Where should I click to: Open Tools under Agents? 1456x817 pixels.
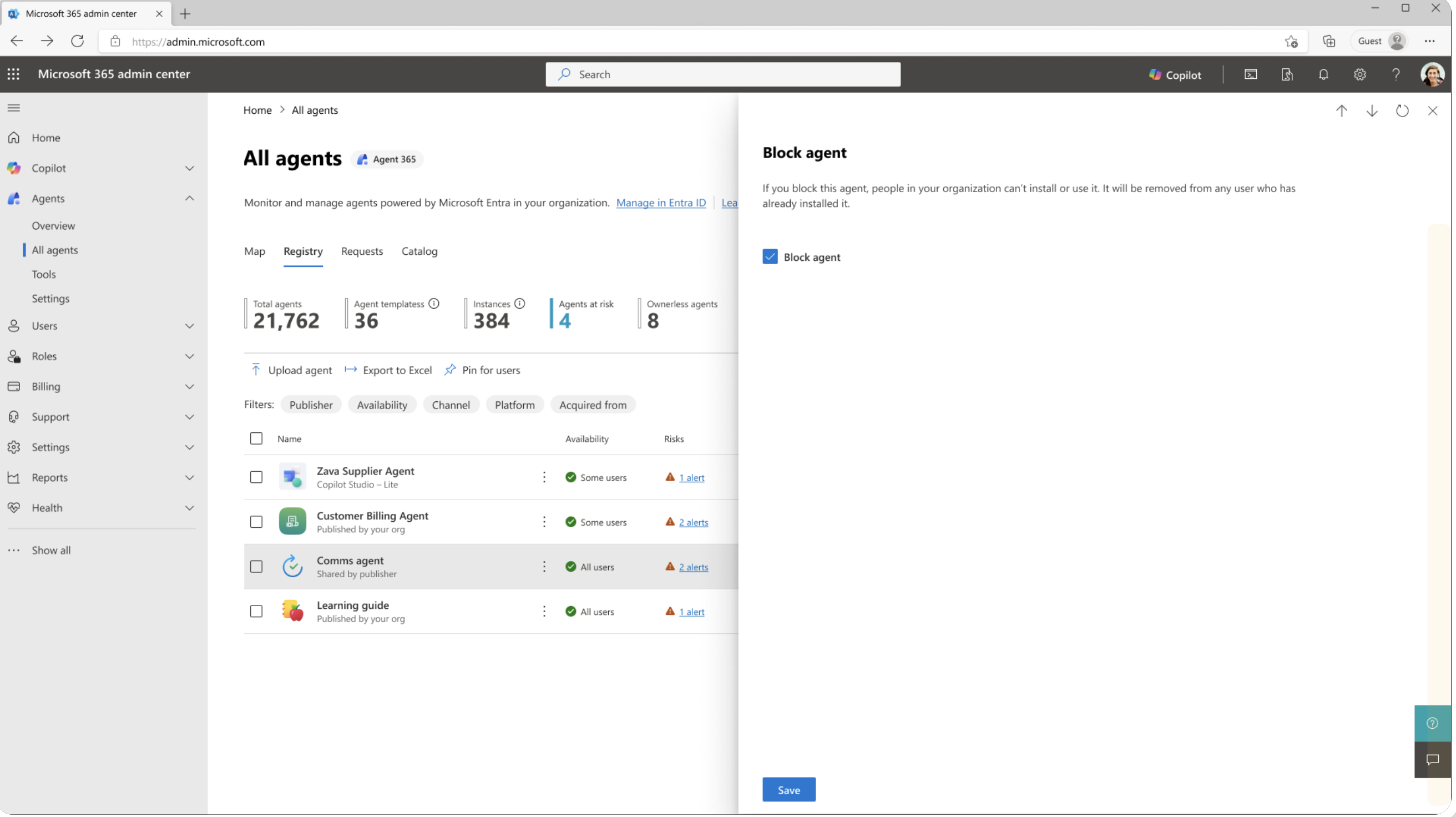44,274
